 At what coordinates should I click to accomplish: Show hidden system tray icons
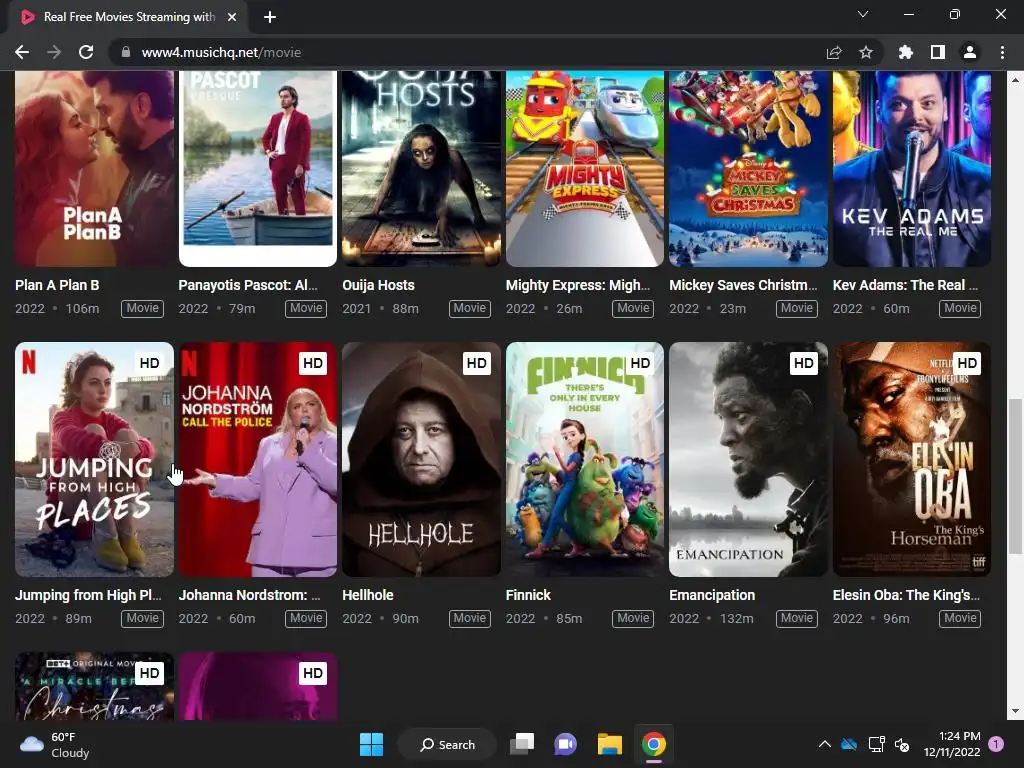pyautogui.click(x=825, y=744)
